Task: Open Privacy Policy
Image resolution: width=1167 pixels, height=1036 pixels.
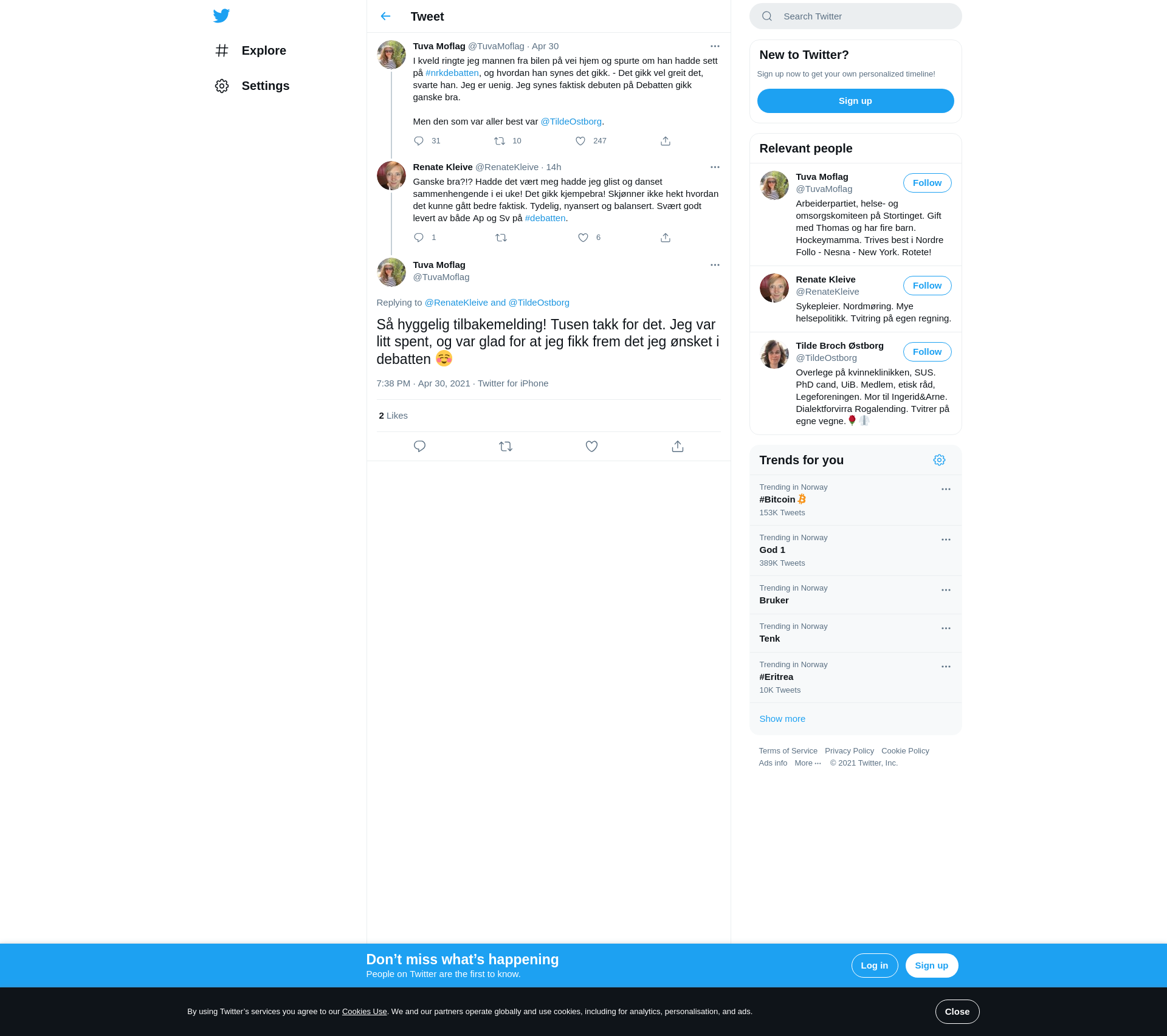Action: (849, 751)
